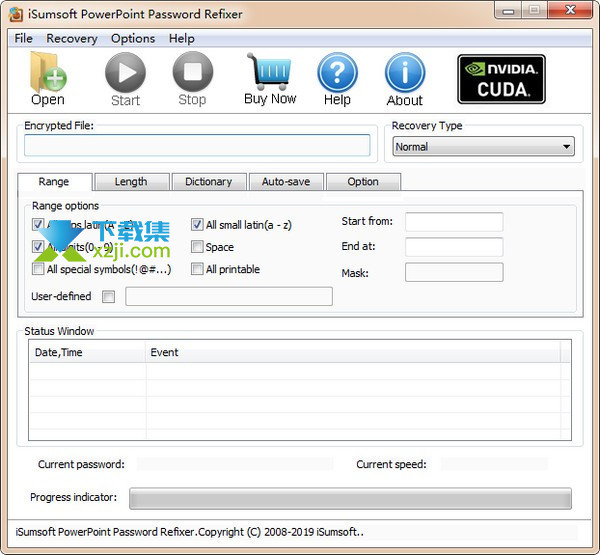Click the Current password value field
This screenshot has height=555, width=600.
(235, 464)
